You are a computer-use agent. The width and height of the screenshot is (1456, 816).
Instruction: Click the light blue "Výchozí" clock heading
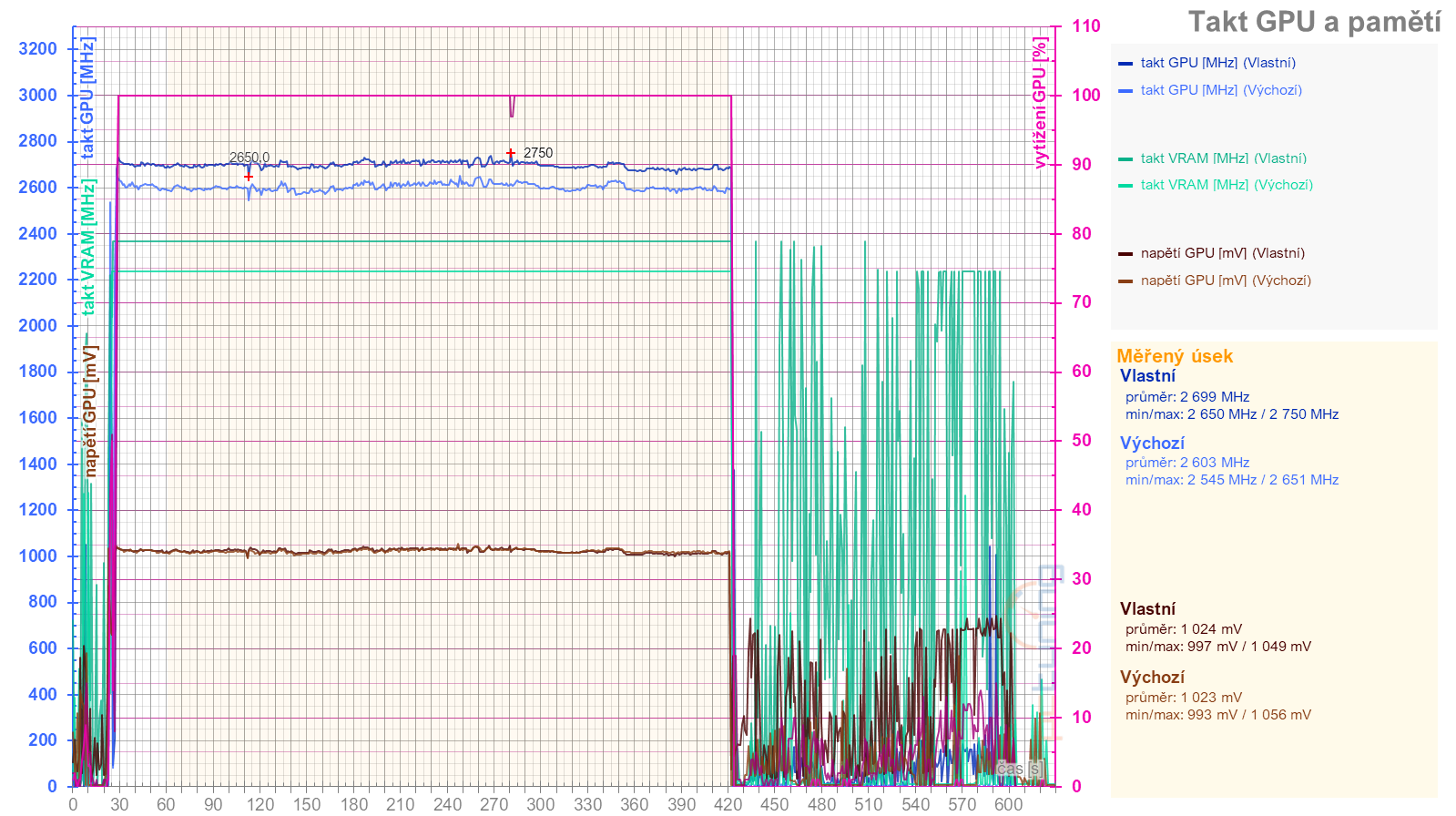pyautogui.click(x=1152, y=444)
